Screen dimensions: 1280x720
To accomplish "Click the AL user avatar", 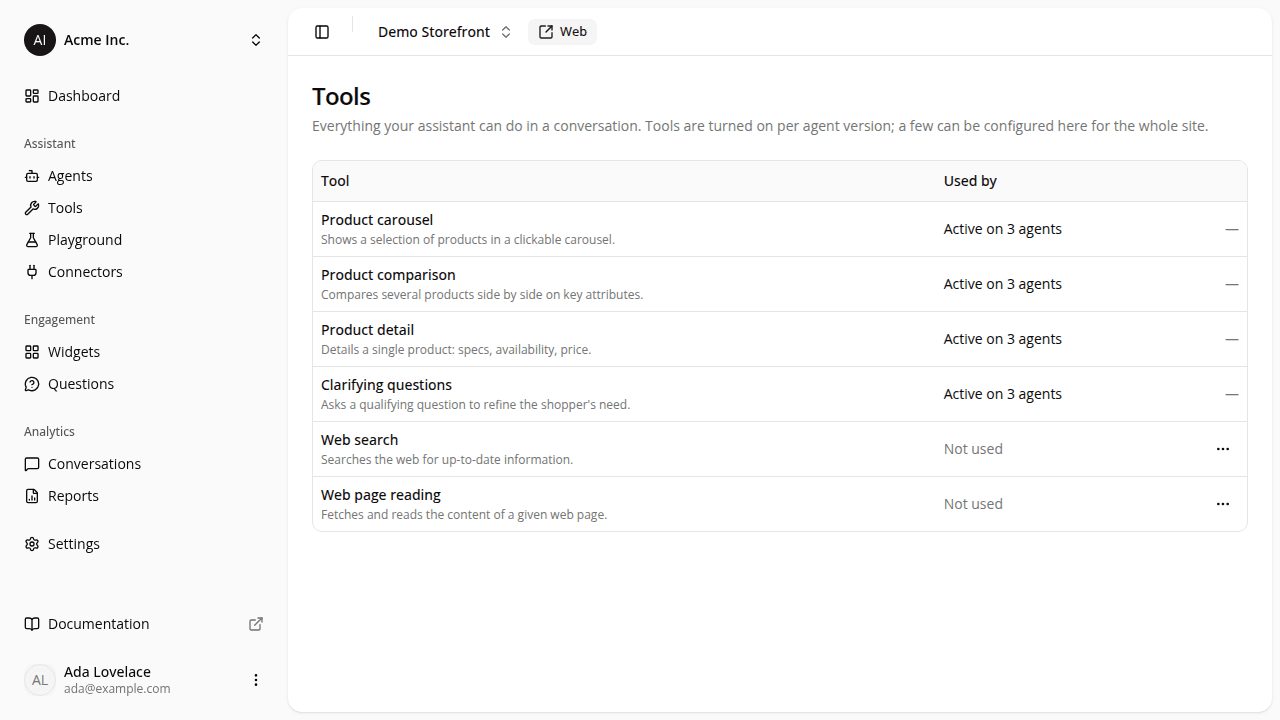I will 40,680.
